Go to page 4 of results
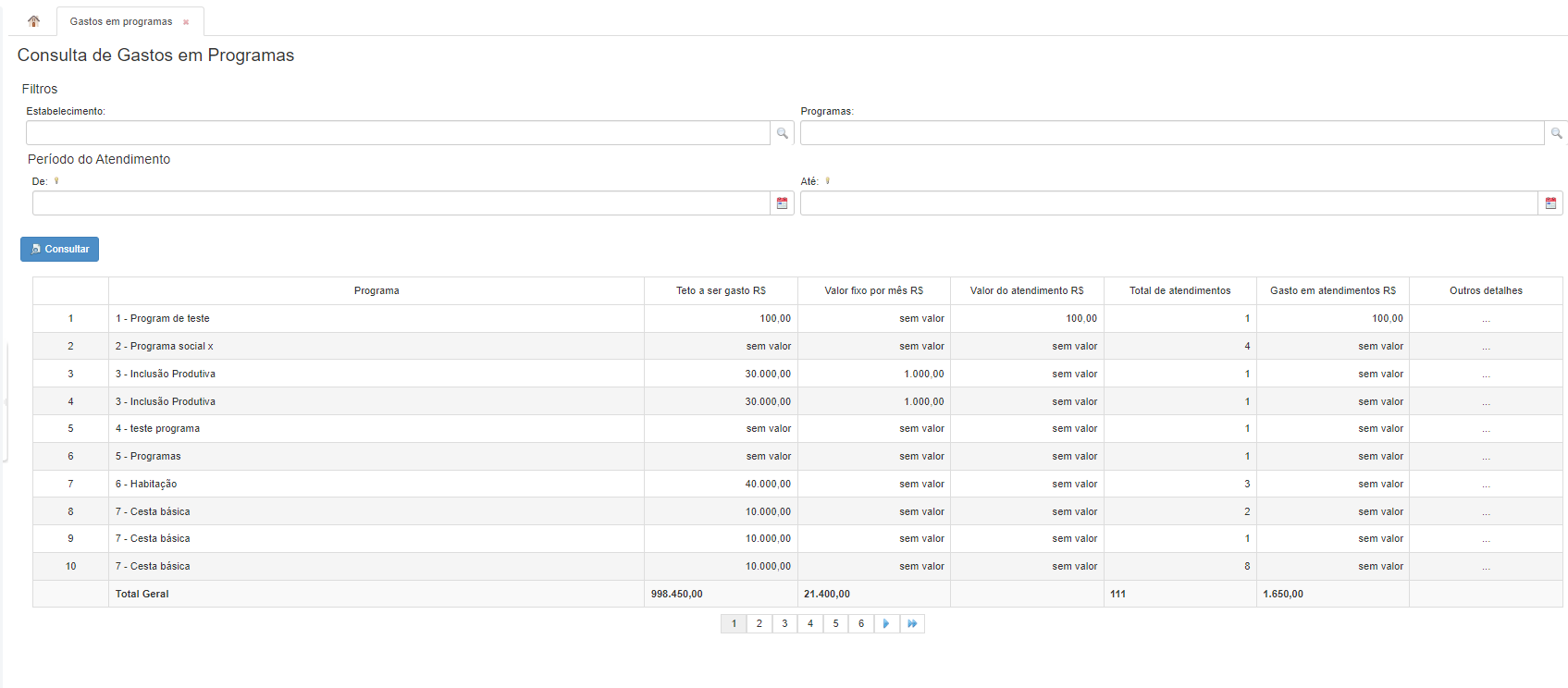The width and height of the screenshot is (1568, 688). click(x=810, y=623)
